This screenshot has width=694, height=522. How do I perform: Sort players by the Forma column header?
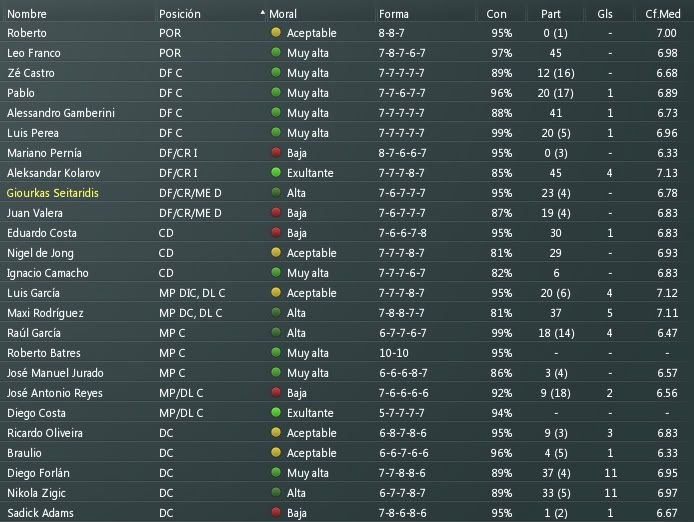[x=393, y=14]
